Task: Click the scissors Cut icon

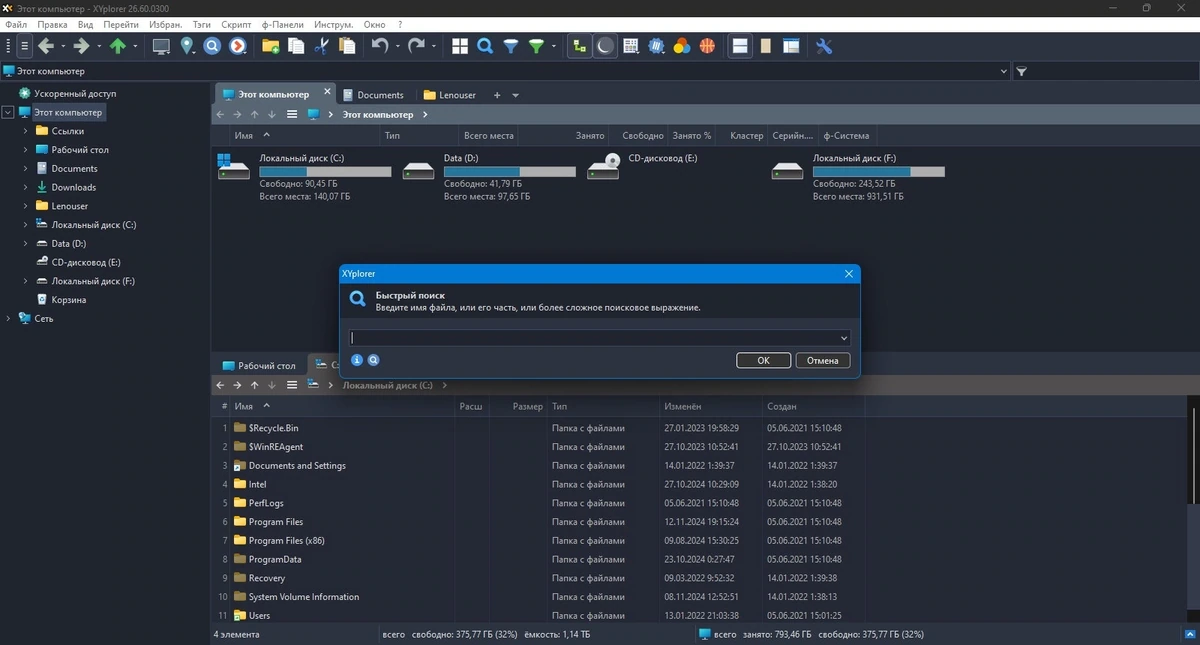Action: (321, 46)
